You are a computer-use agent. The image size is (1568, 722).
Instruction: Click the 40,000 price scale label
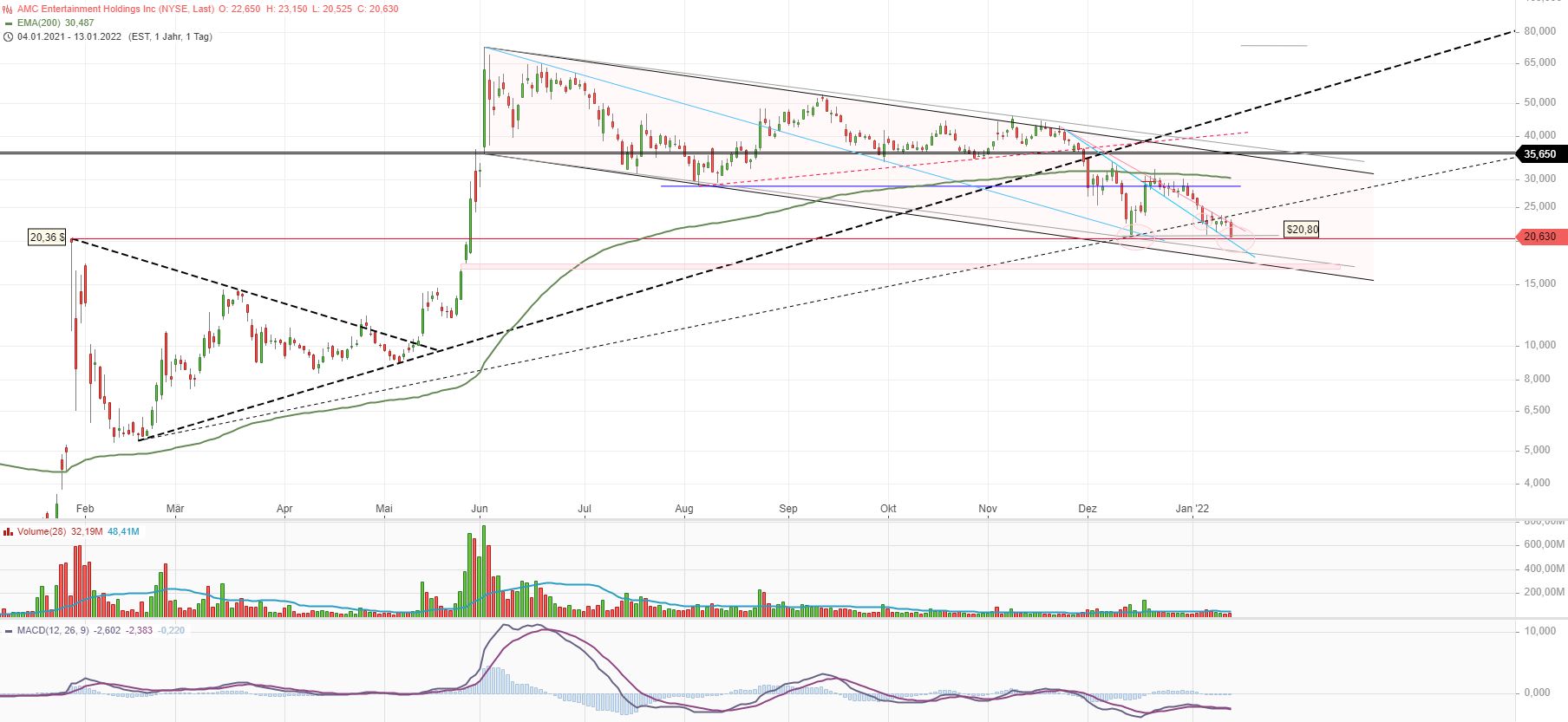click(1539, 135)
